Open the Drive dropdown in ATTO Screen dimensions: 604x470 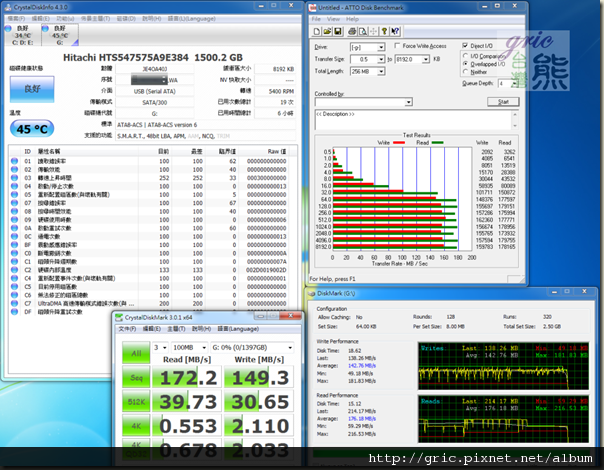click(x=381, y=47)
